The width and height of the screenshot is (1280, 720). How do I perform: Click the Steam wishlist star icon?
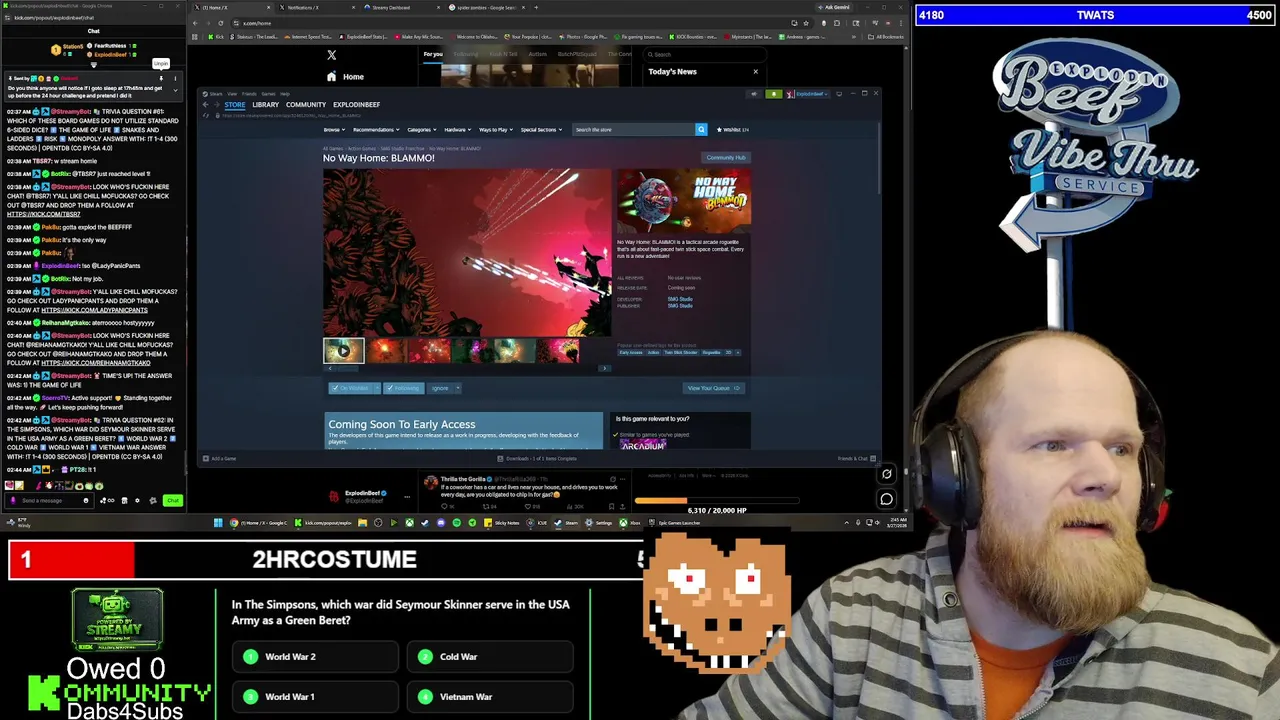(719, 129)
